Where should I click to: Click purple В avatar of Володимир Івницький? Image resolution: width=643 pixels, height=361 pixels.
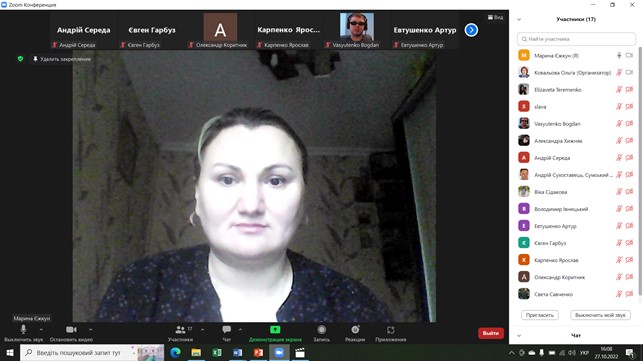click(x=524, y=209)
